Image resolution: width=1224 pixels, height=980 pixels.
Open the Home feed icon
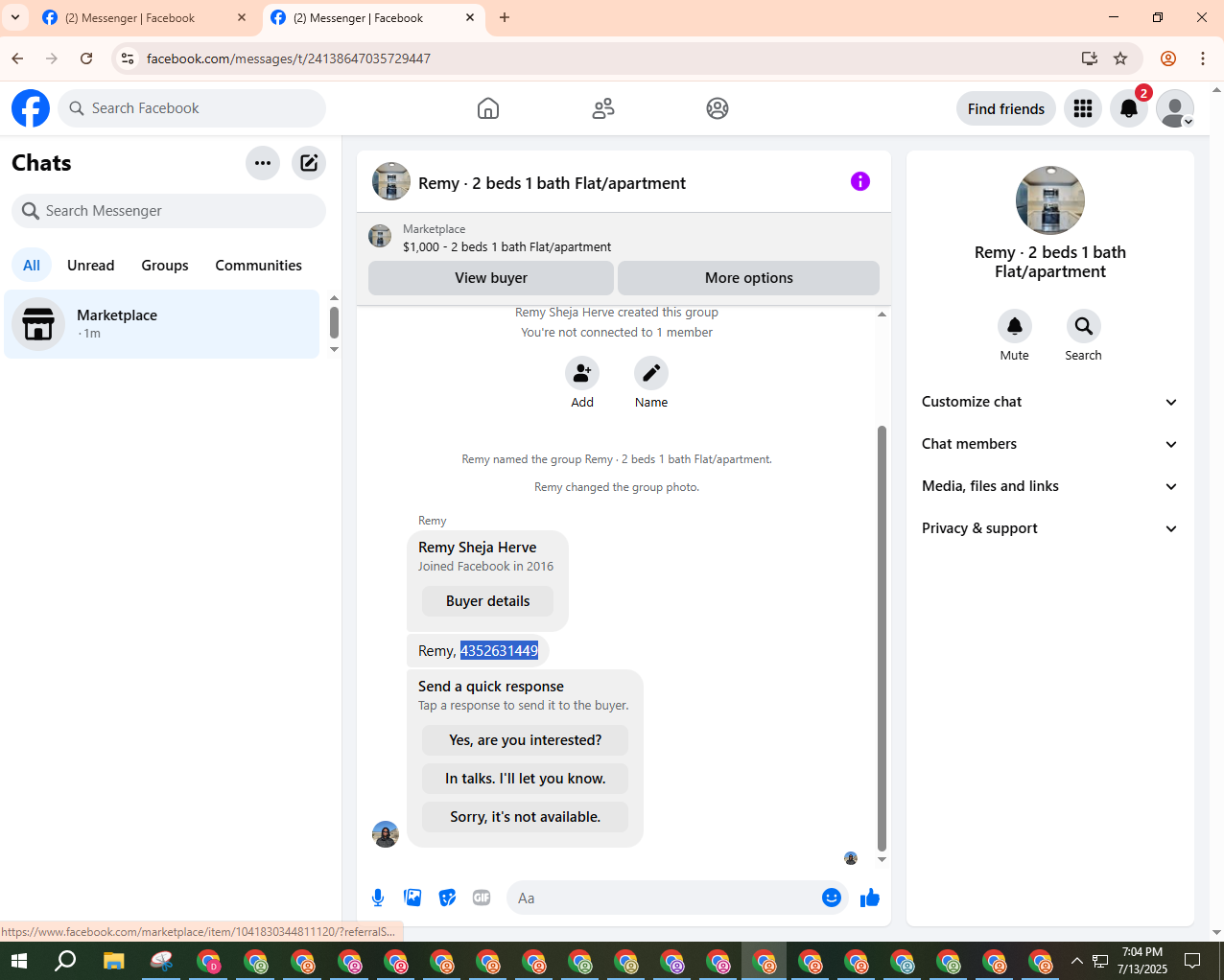coord(488,108)
